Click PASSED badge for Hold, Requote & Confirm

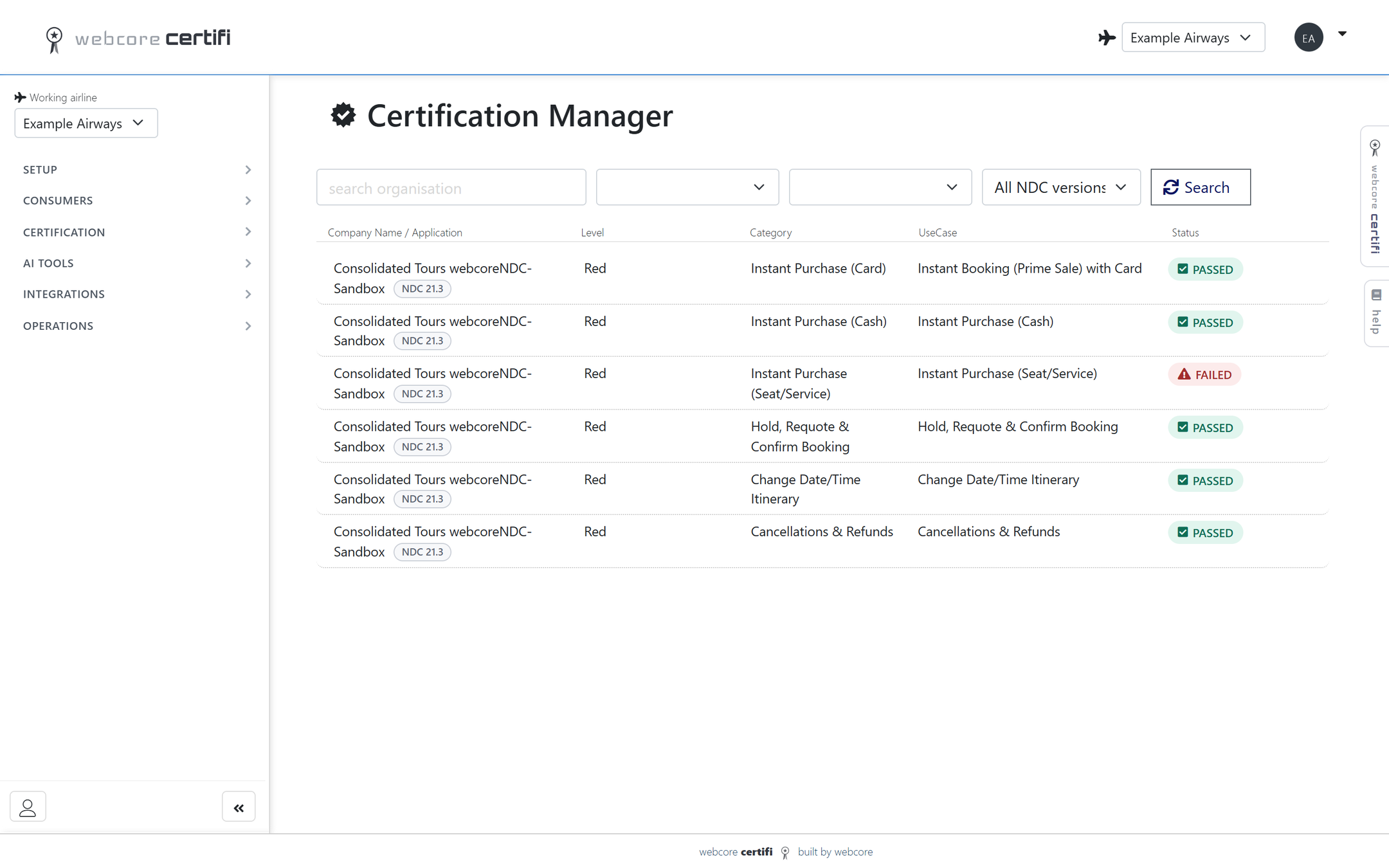point(1205,428)
